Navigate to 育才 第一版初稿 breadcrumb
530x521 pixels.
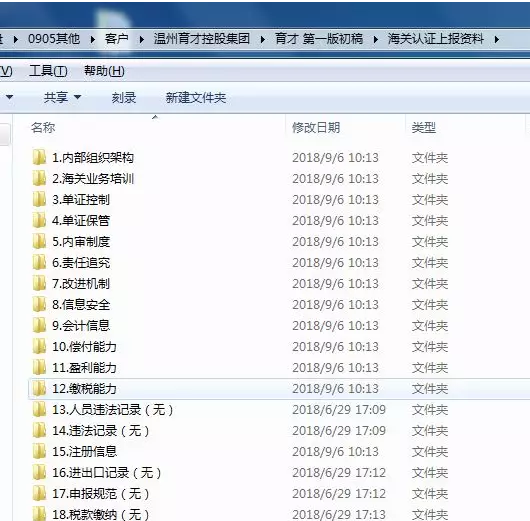(319, 39)
